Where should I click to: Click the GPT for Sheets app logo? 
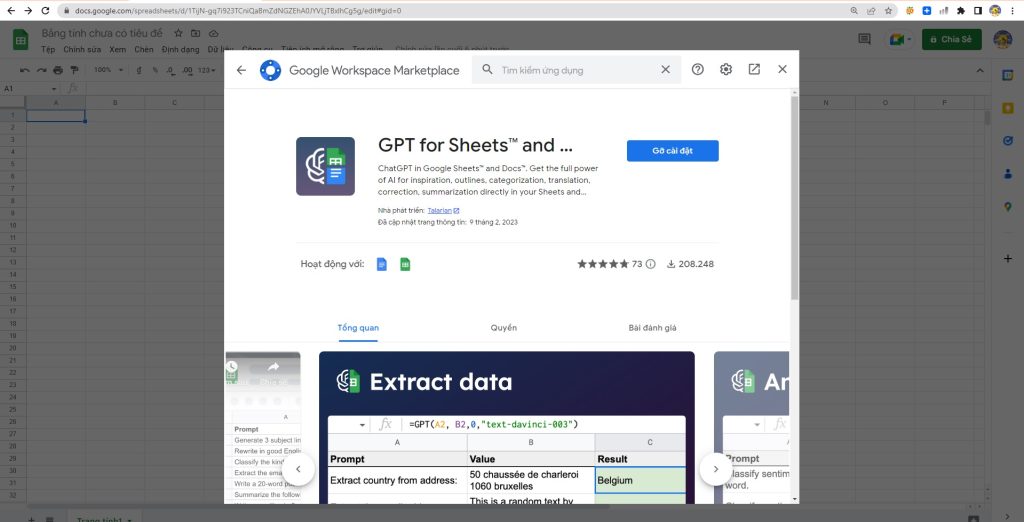pyautogui.click(x=325, y=166)
